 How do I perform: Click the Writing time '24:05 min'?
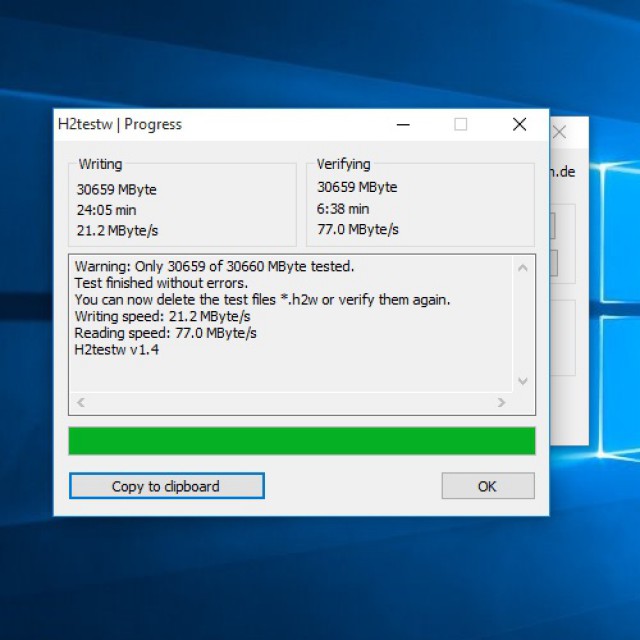(x=107, y=210)
